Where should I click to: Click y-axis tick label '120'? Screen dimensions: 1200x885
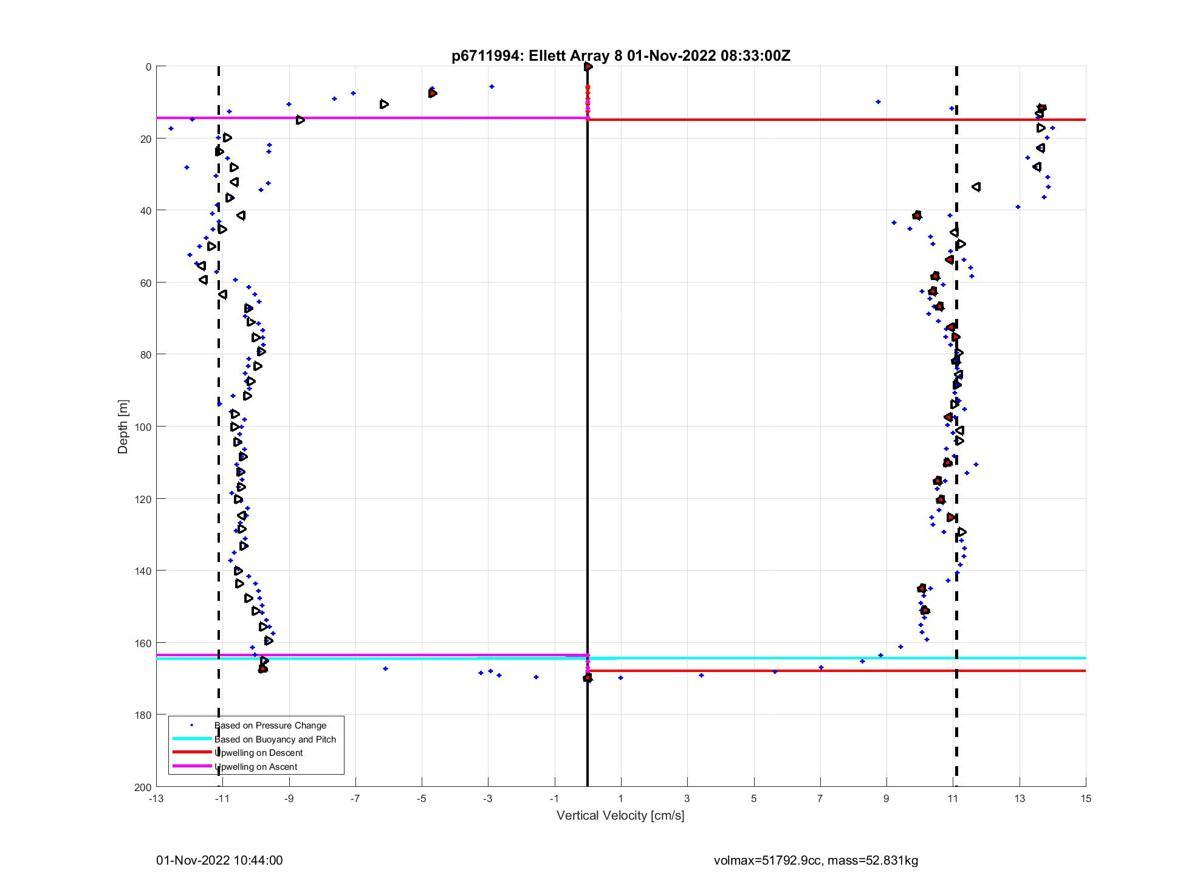(x=142, y=499)
